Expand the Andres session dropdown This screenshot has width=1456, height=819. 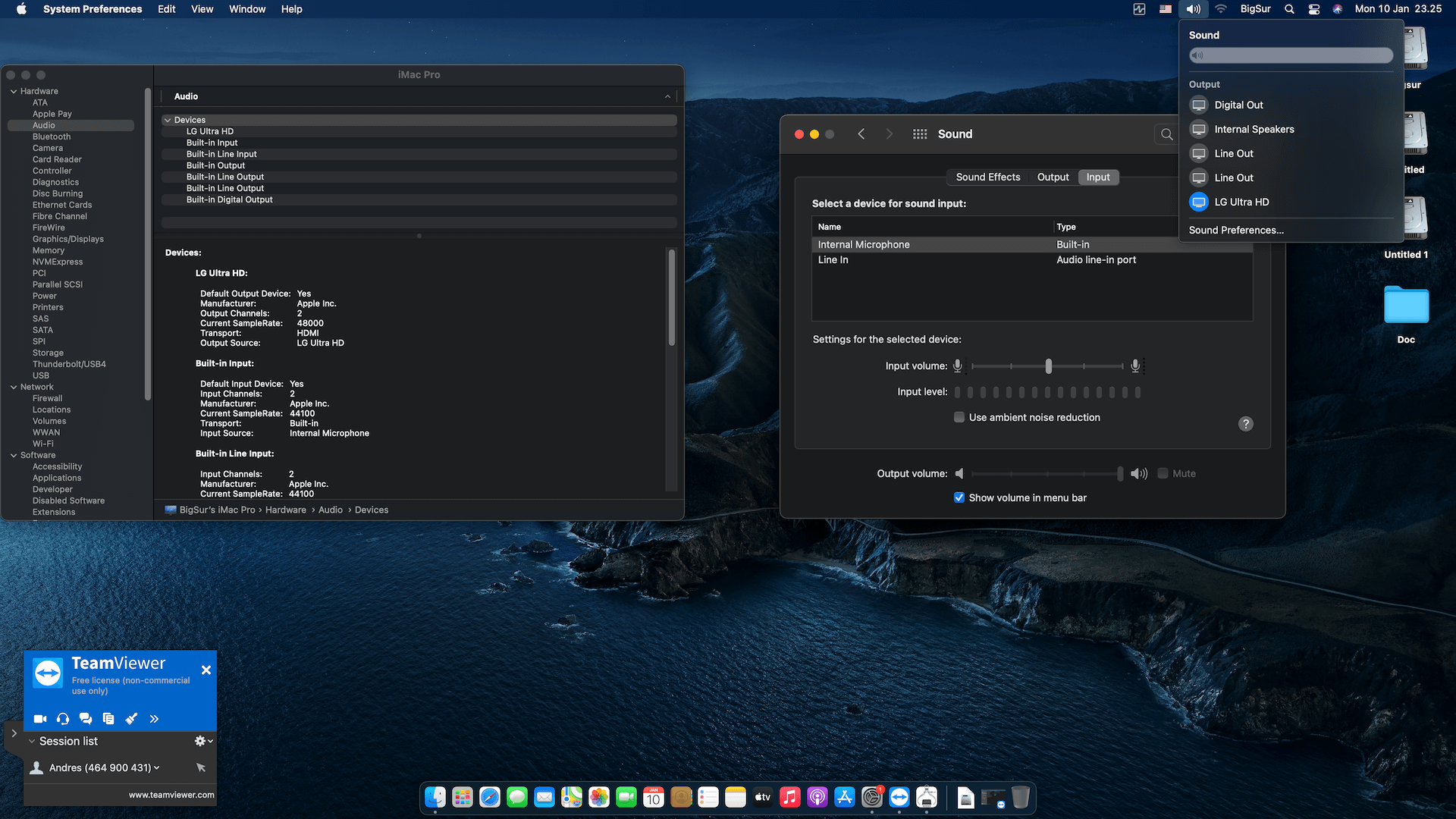[157, 767]
